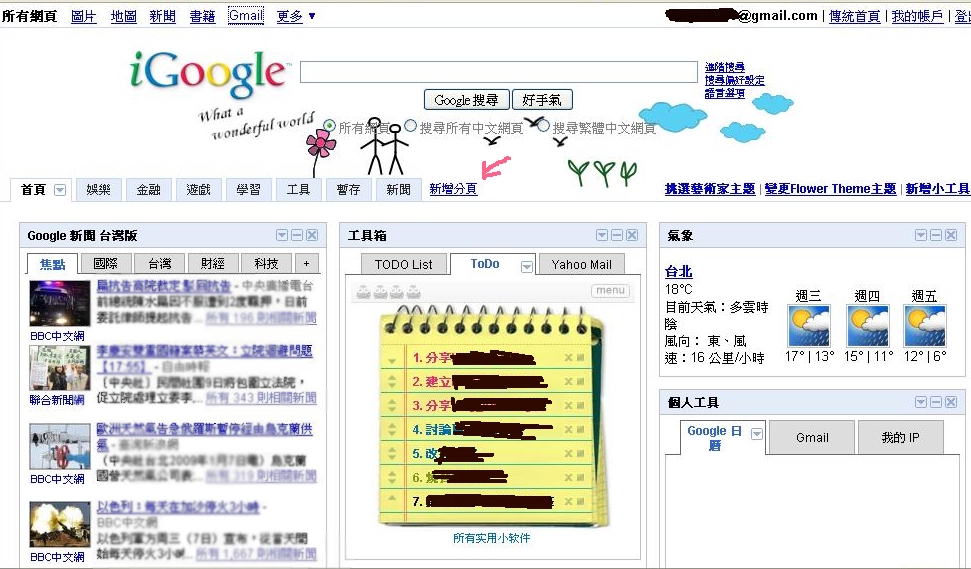Switch to the TODO List tab
Image resolution: width=971 pixels, height=569 pixels.
pyautogui.click(x=404, y=264)
